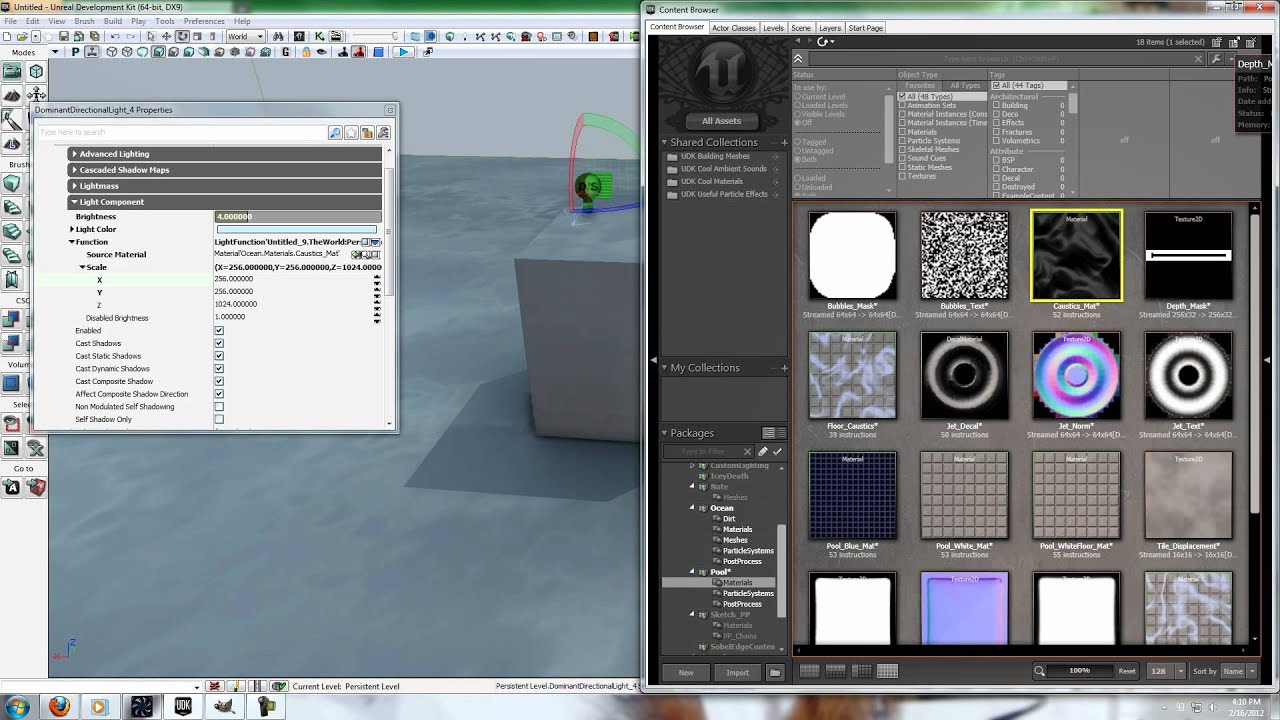Screen dimensions: 1280x720
Task: Click wrench options icon in properties window
Action: tap(383, 132)
